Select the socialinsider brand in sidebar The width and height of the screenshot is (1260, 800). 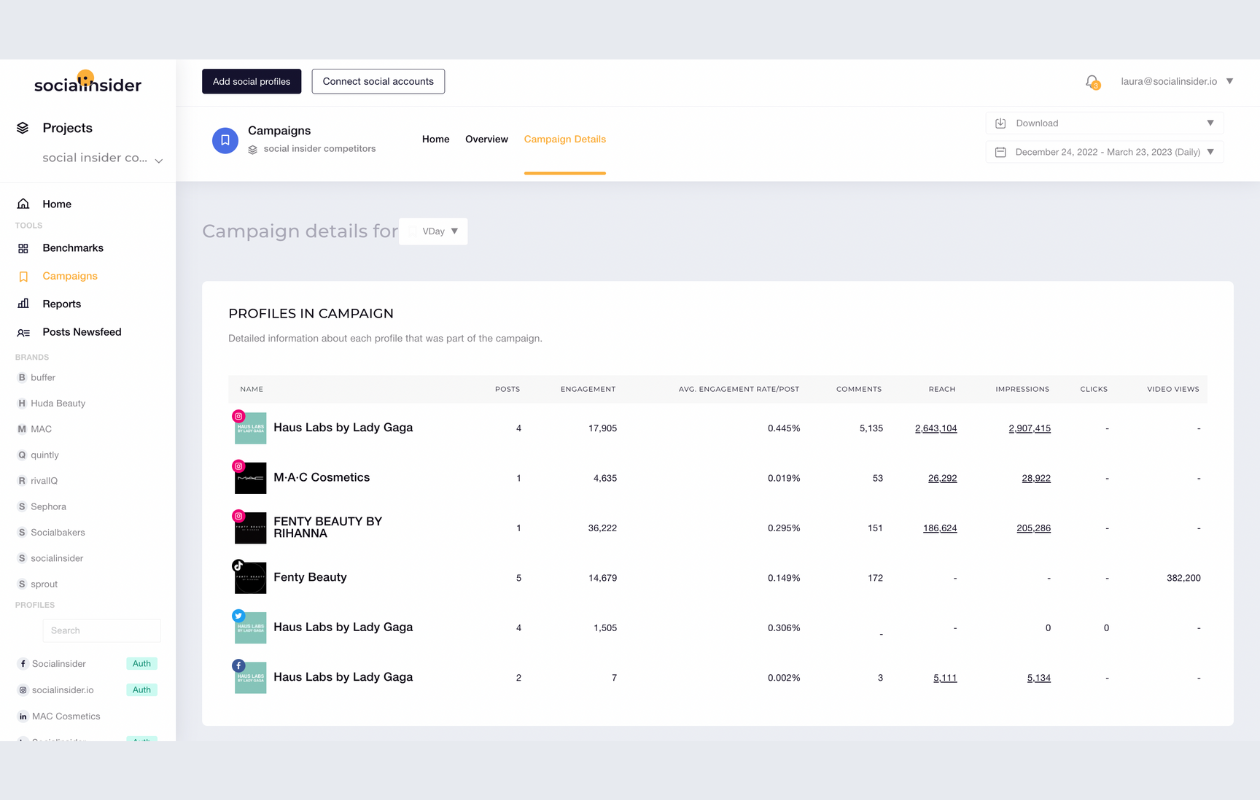pyautogui.click(x=57, y=558)
